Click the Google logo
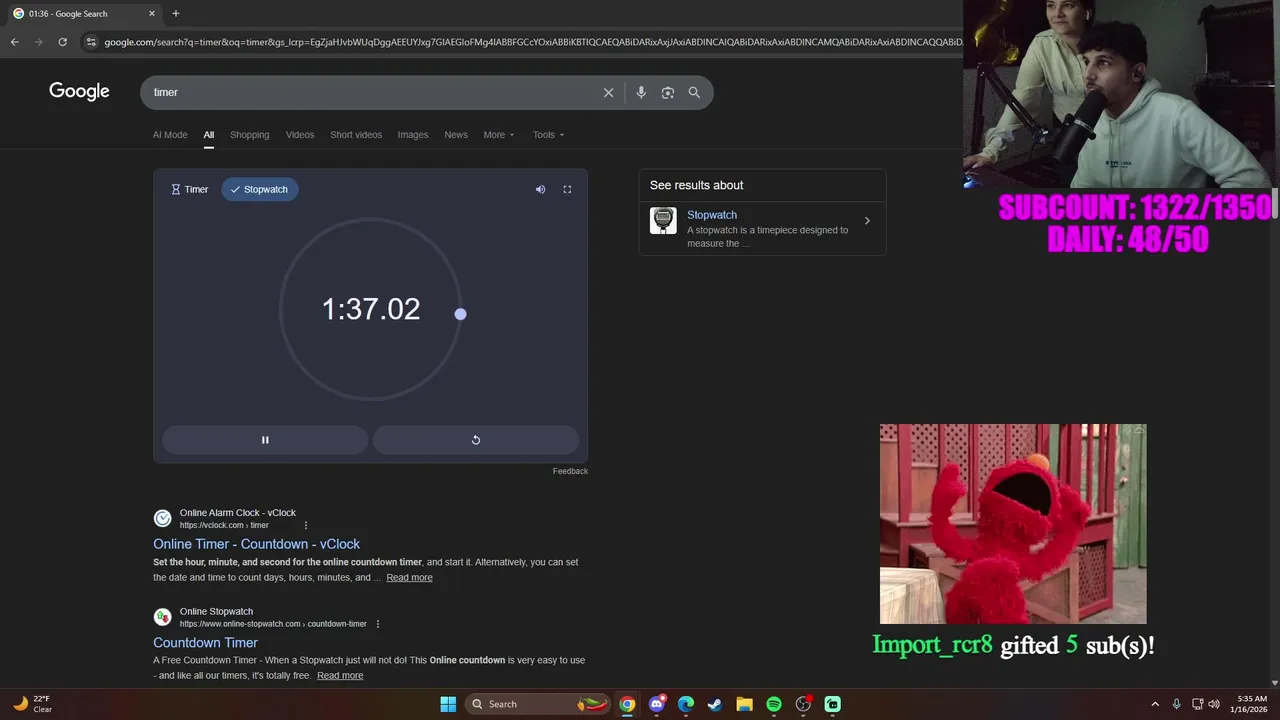 point(79,91)
